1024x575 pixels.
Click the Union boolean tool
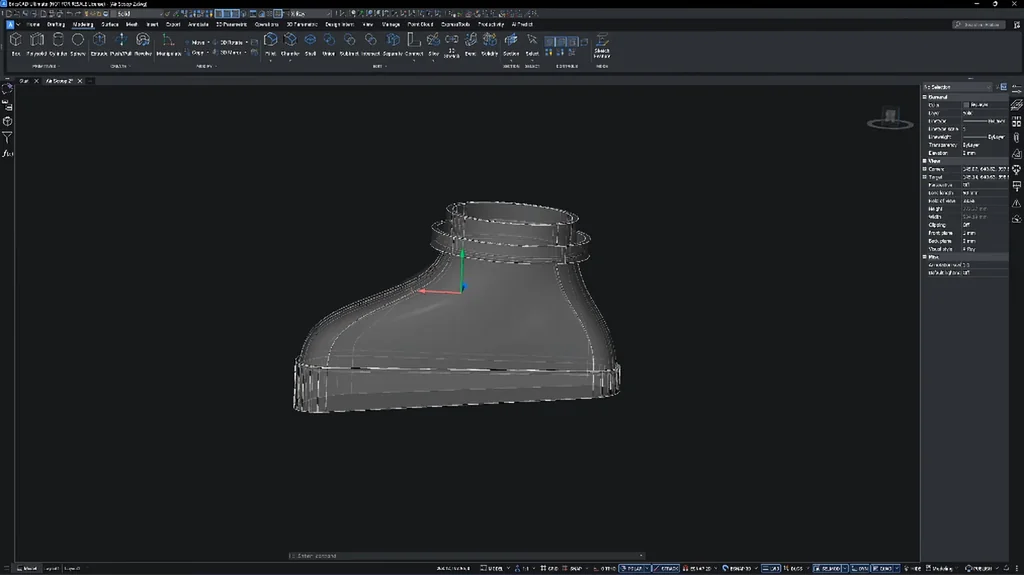click(x=328, y=44)
